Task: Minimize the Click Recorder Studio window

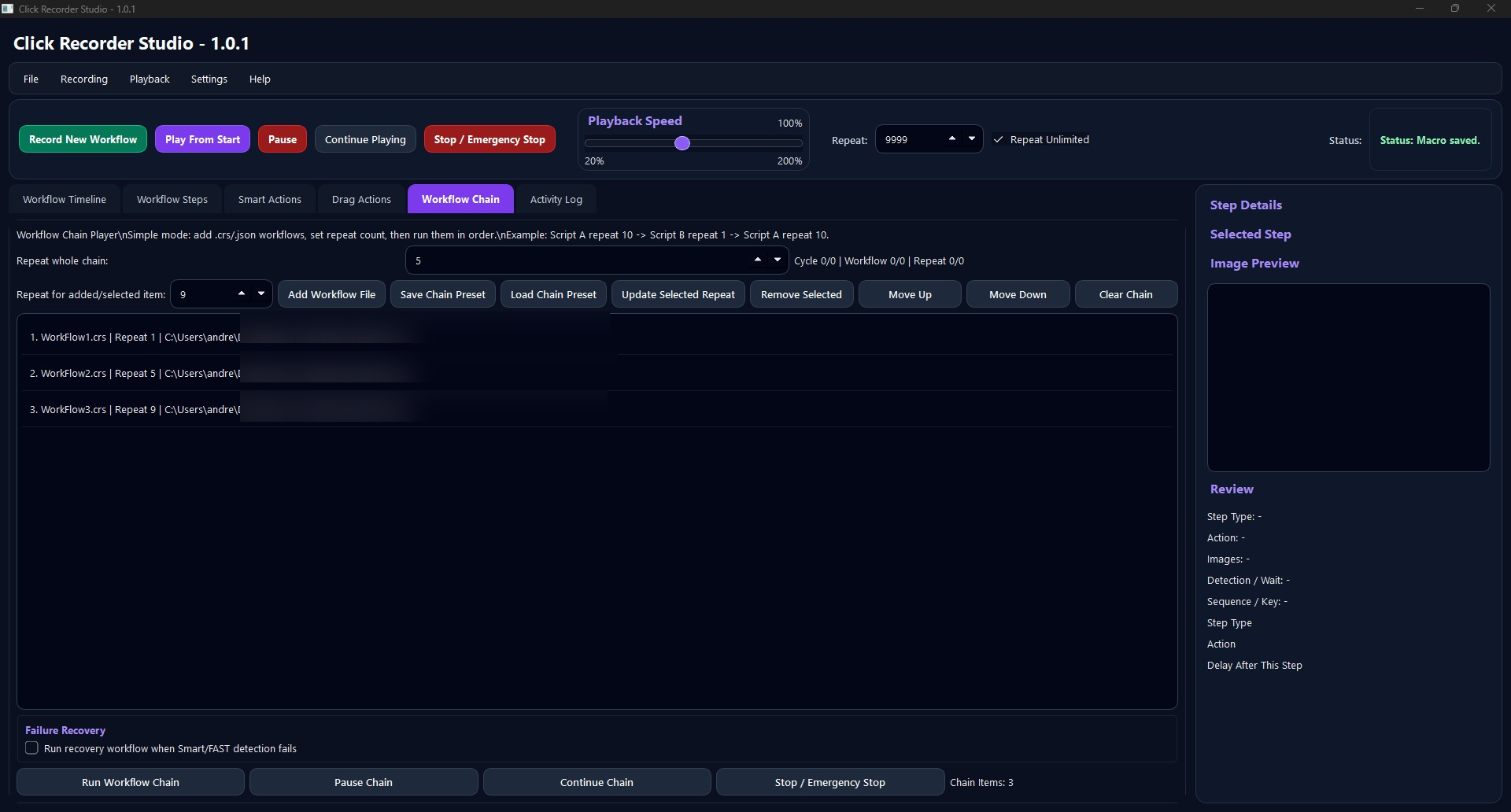Action: pyautogui.click(x=1420, y=9)
